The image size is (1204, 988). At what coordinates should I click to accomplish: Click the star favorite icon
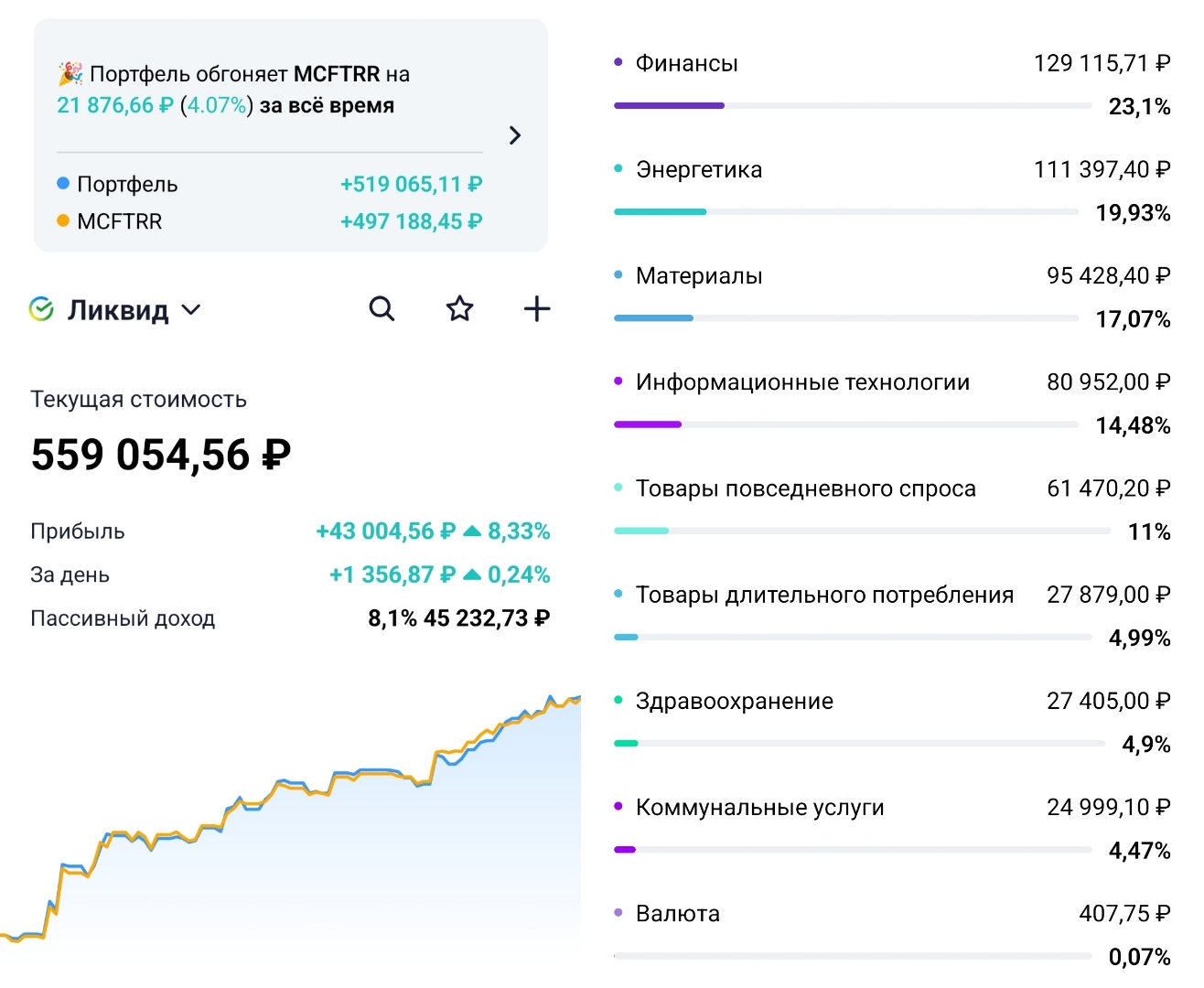[x=458, y=308]
